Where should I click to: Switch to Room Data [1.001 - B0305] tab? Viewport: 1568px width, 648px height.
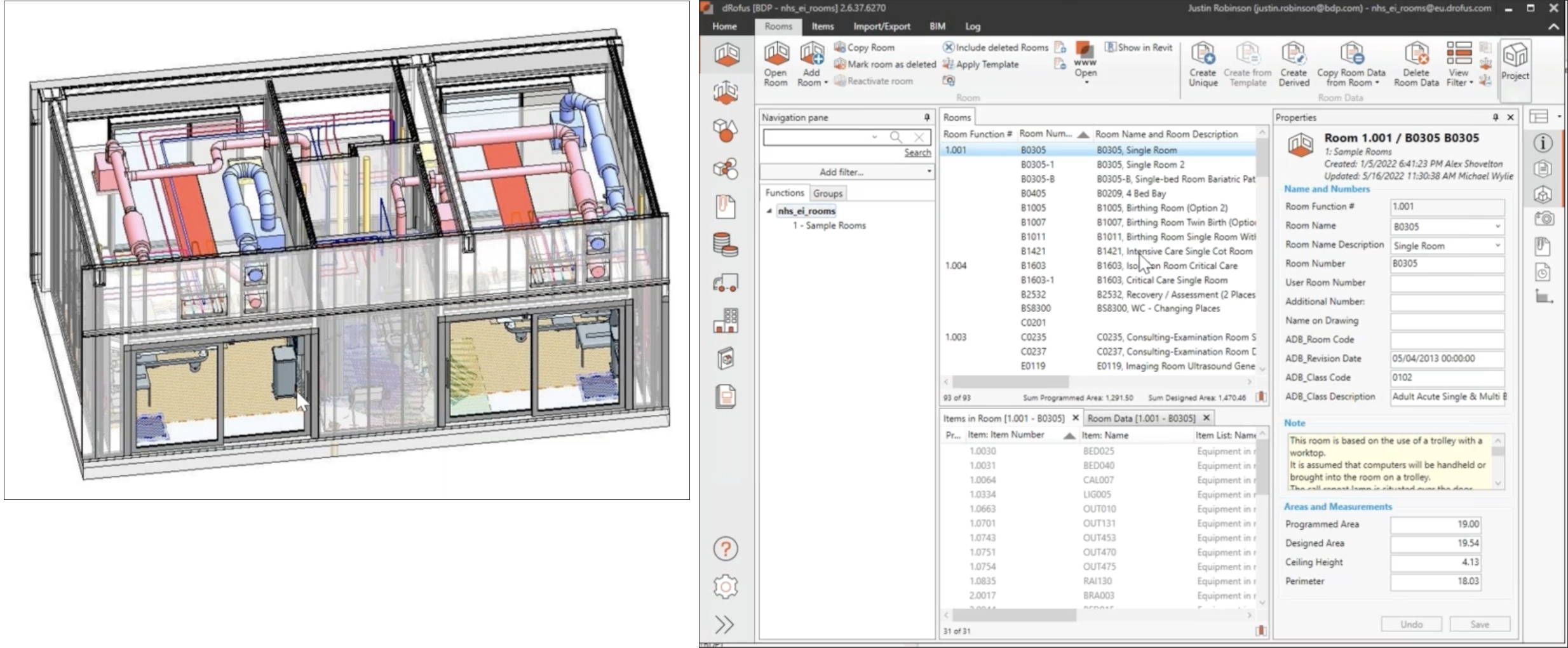coord(1140,418)
